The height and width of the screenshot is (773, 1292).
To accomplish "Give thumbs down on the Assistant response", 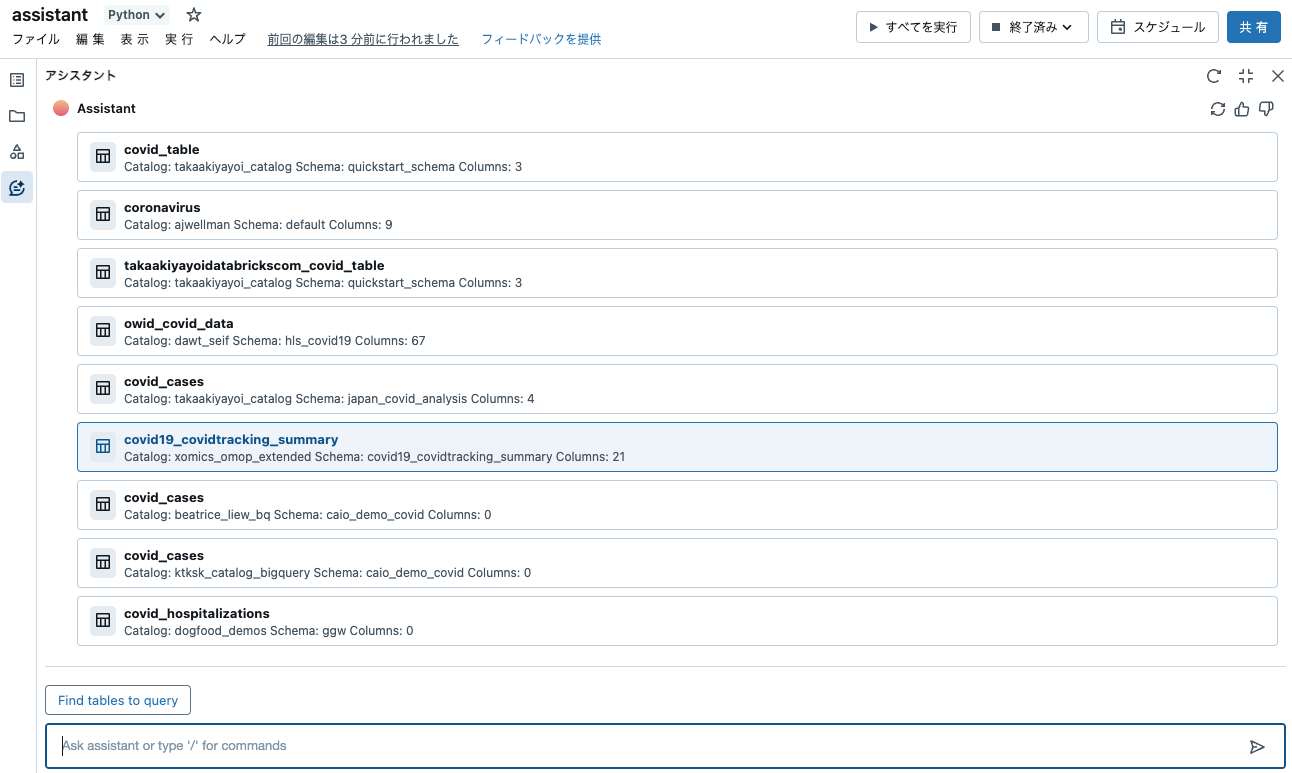I will tap(1266, 108).
